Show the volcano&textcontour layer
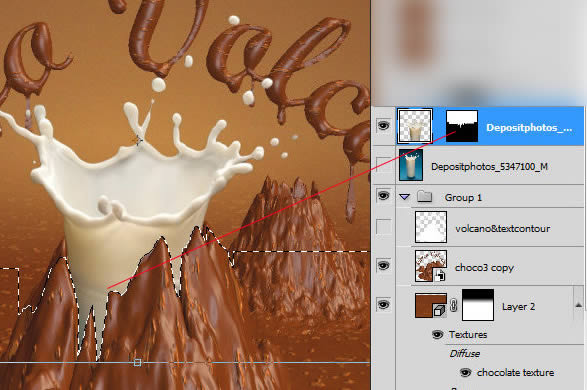This screenshot has height=390, width=587. 384,227
